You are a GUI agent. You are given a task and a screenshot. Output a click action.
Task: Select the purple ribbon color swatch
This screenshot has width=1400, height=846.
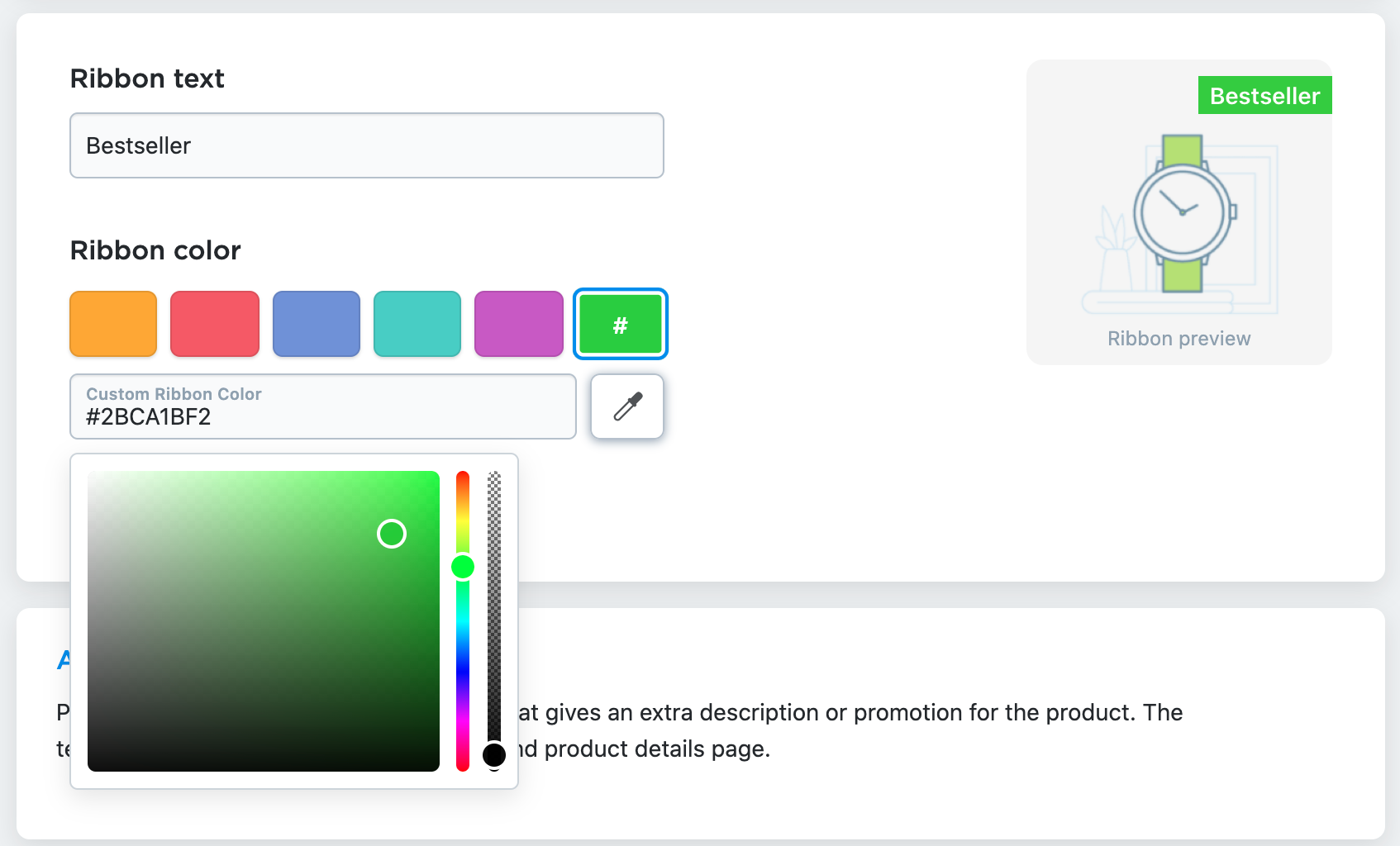click(x=518, y=324)
